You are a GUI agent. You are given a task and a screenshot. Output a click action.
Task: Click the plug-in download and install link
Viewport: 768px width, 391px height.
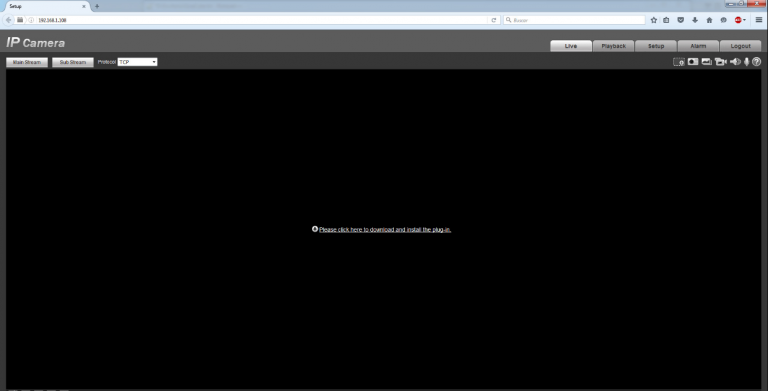[x=385, y=229]
